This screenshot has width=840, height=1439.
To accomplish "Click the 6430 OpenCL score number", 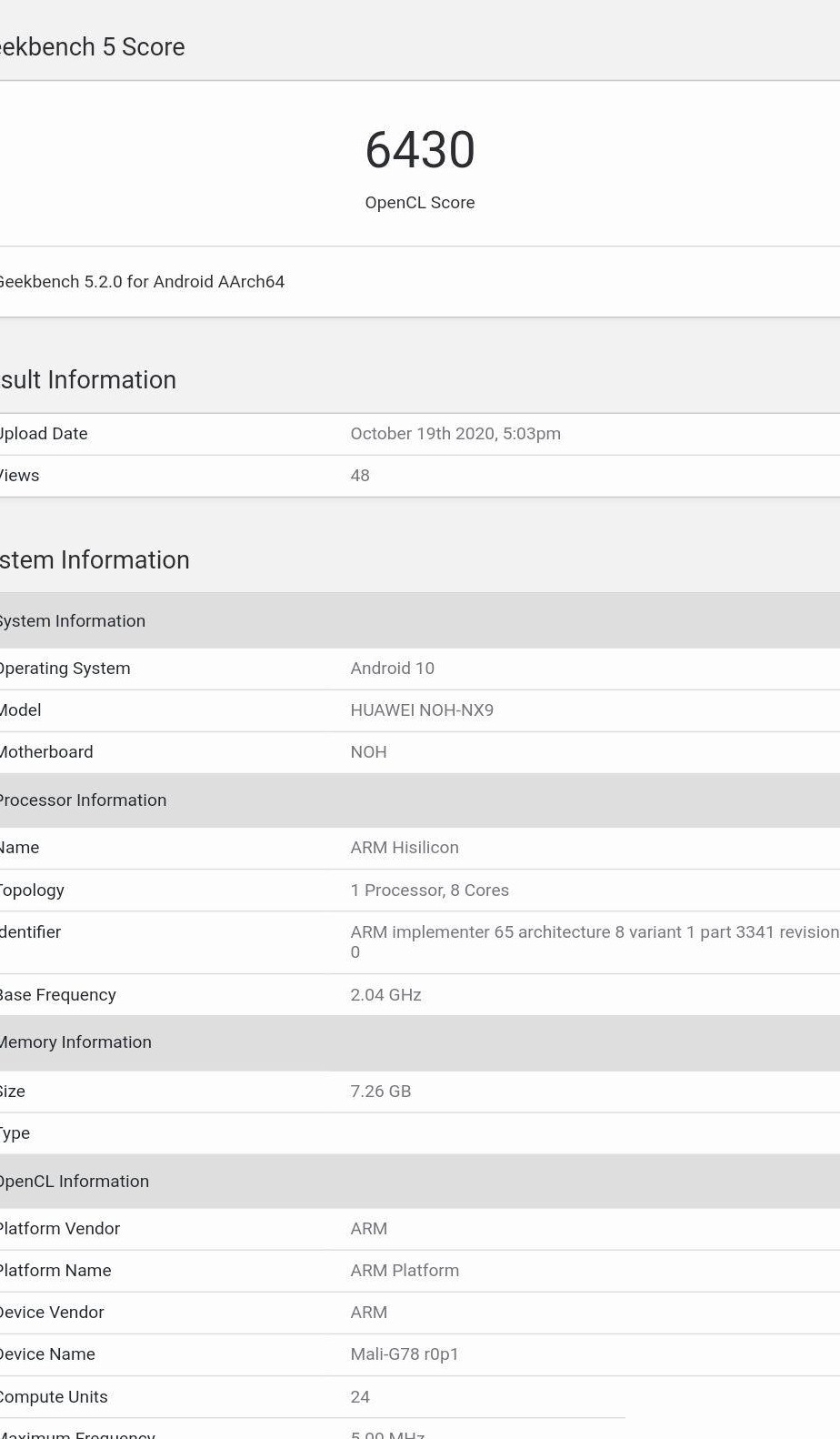I will (420, 150).
